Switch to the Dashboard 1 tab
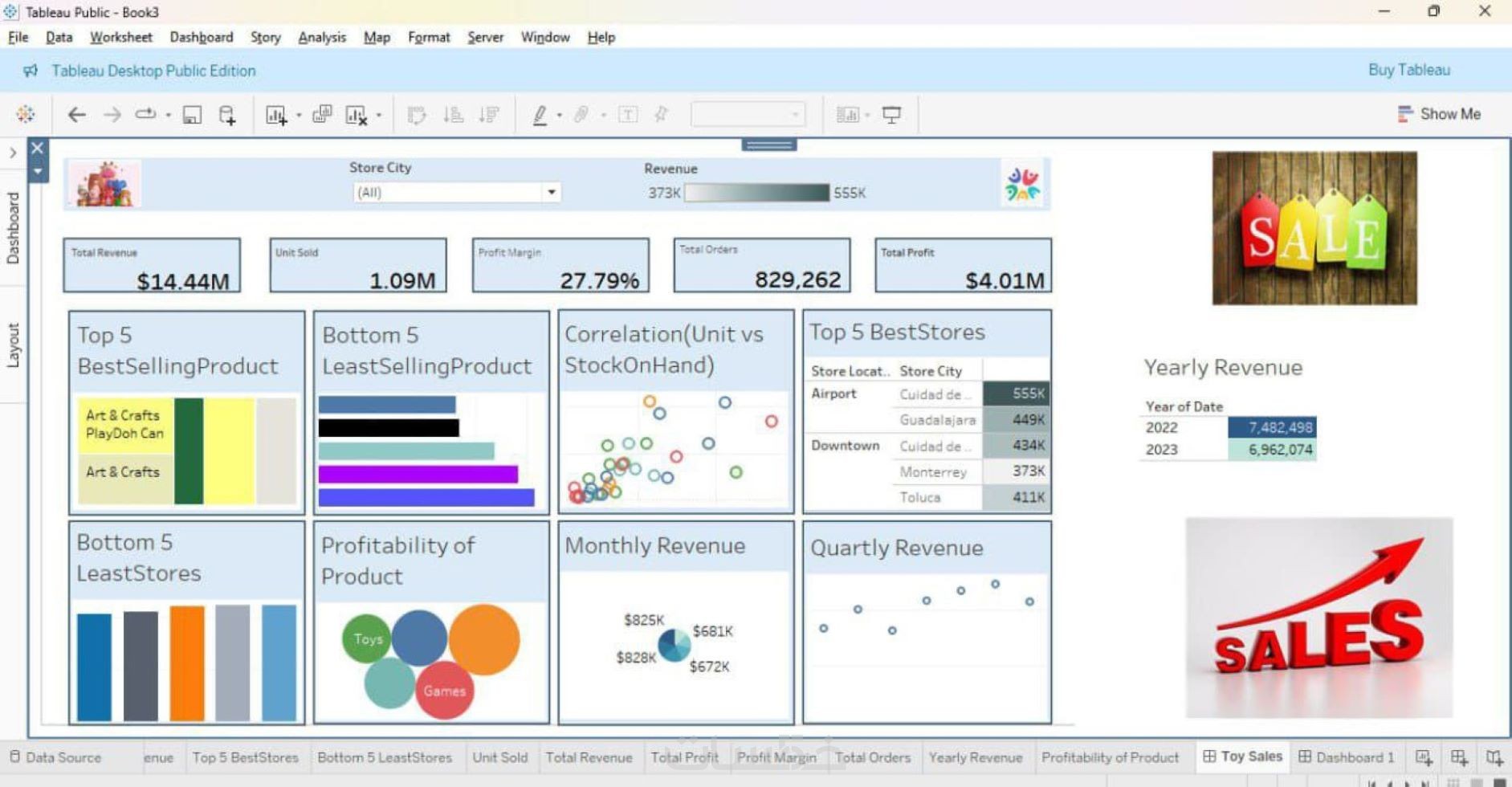 click(x=1347, y=757)
